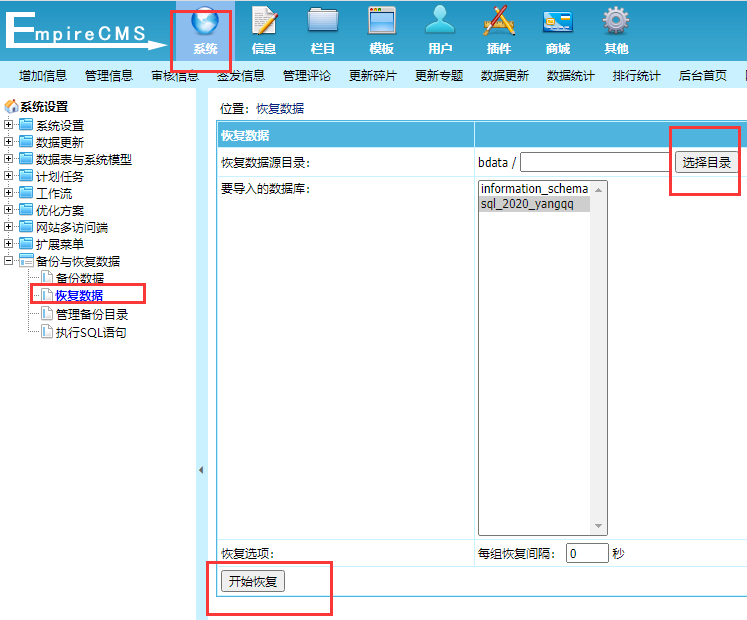
Task: Select sql_2020_yangqq in the database list
Action: (x=534, y=204)
